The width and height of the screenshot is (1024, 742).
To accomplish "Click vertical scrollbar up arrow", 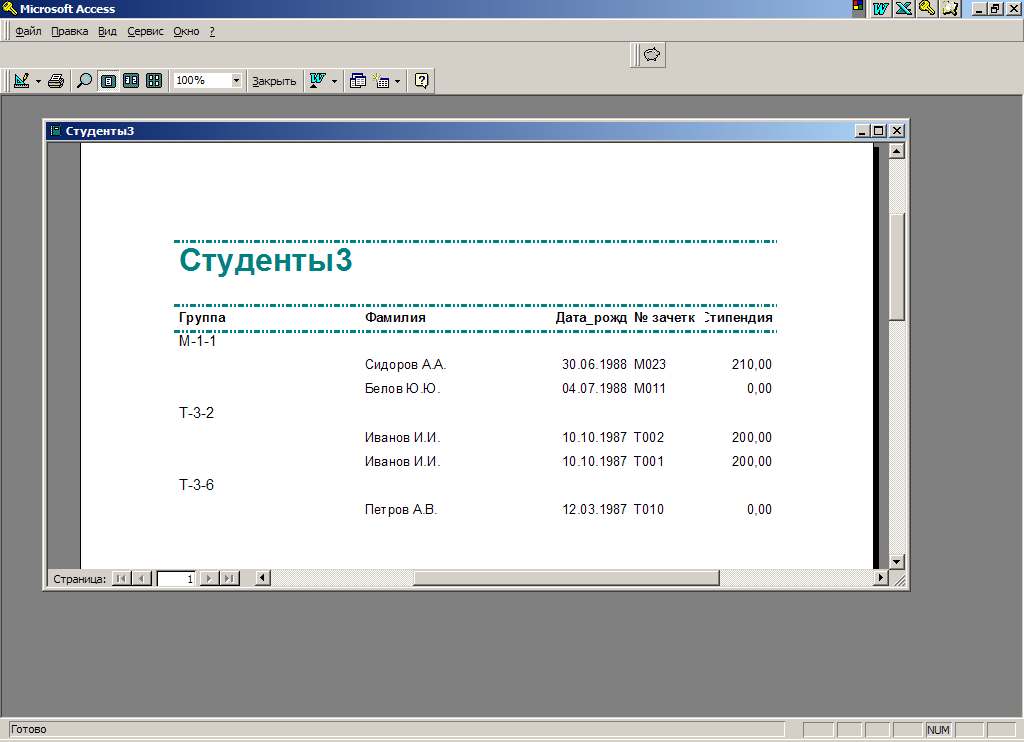I will 897,151.
